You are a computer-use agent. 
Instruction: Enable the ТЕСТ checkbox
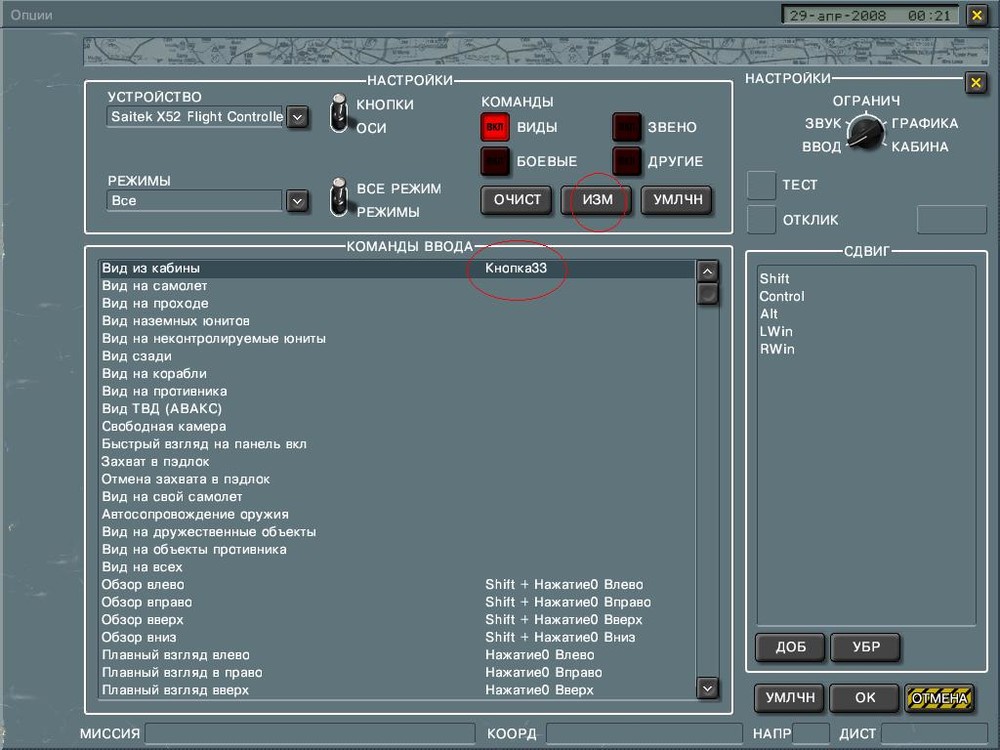pos(762,185)
